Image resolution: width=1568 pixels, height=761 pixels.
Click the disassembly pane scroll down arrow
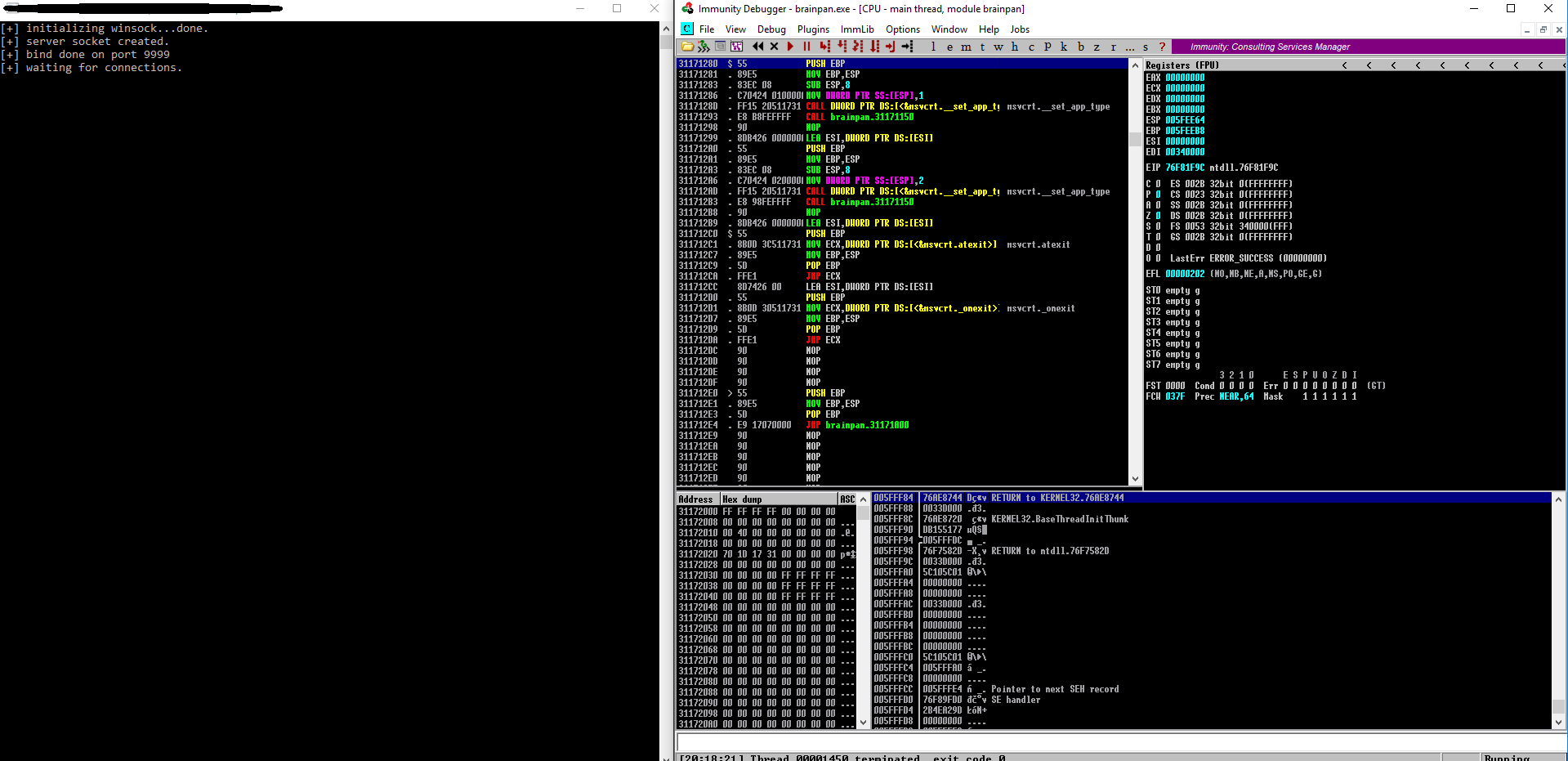(1135, 479)
